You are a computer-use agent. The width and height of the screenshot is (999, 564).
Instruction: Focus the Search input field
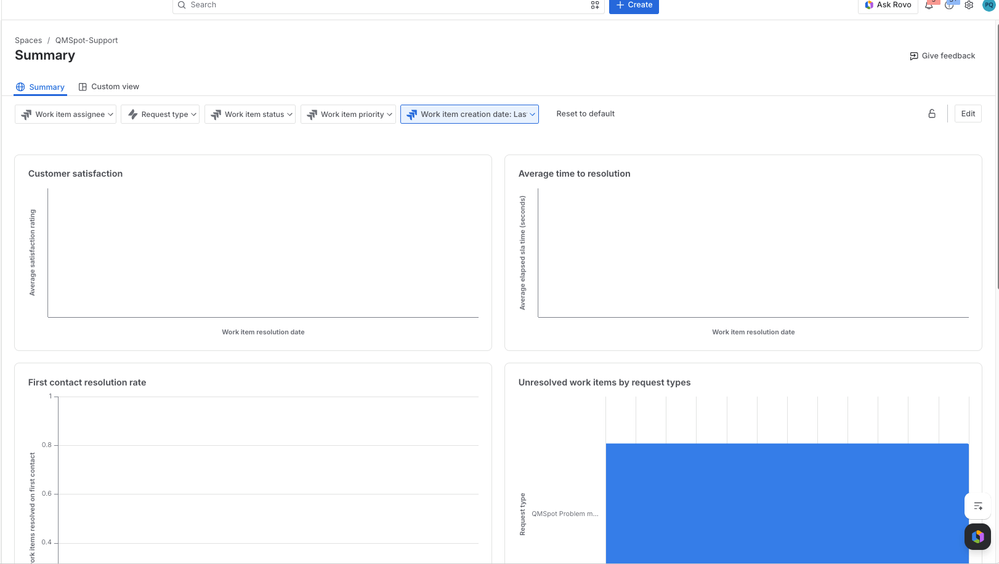pyautogui.click(x=387, y=5)
